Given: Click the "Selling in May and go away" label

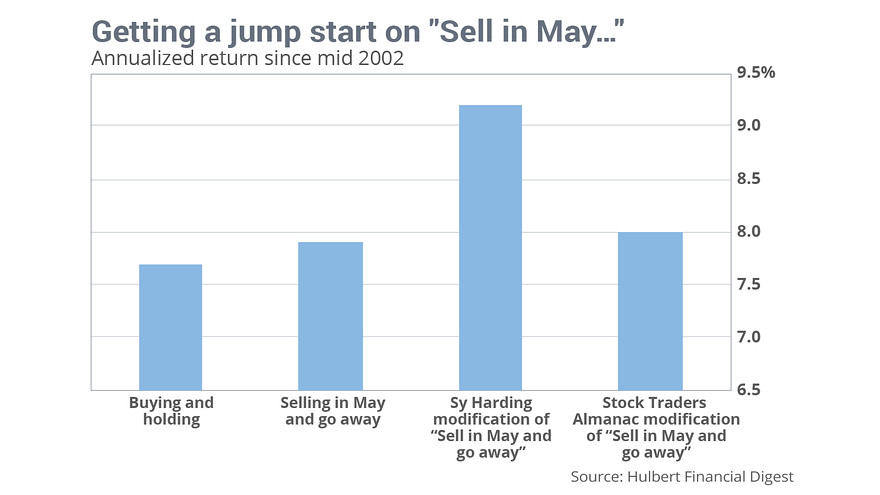Looking at the screenshot, I should tap(333, 411).
